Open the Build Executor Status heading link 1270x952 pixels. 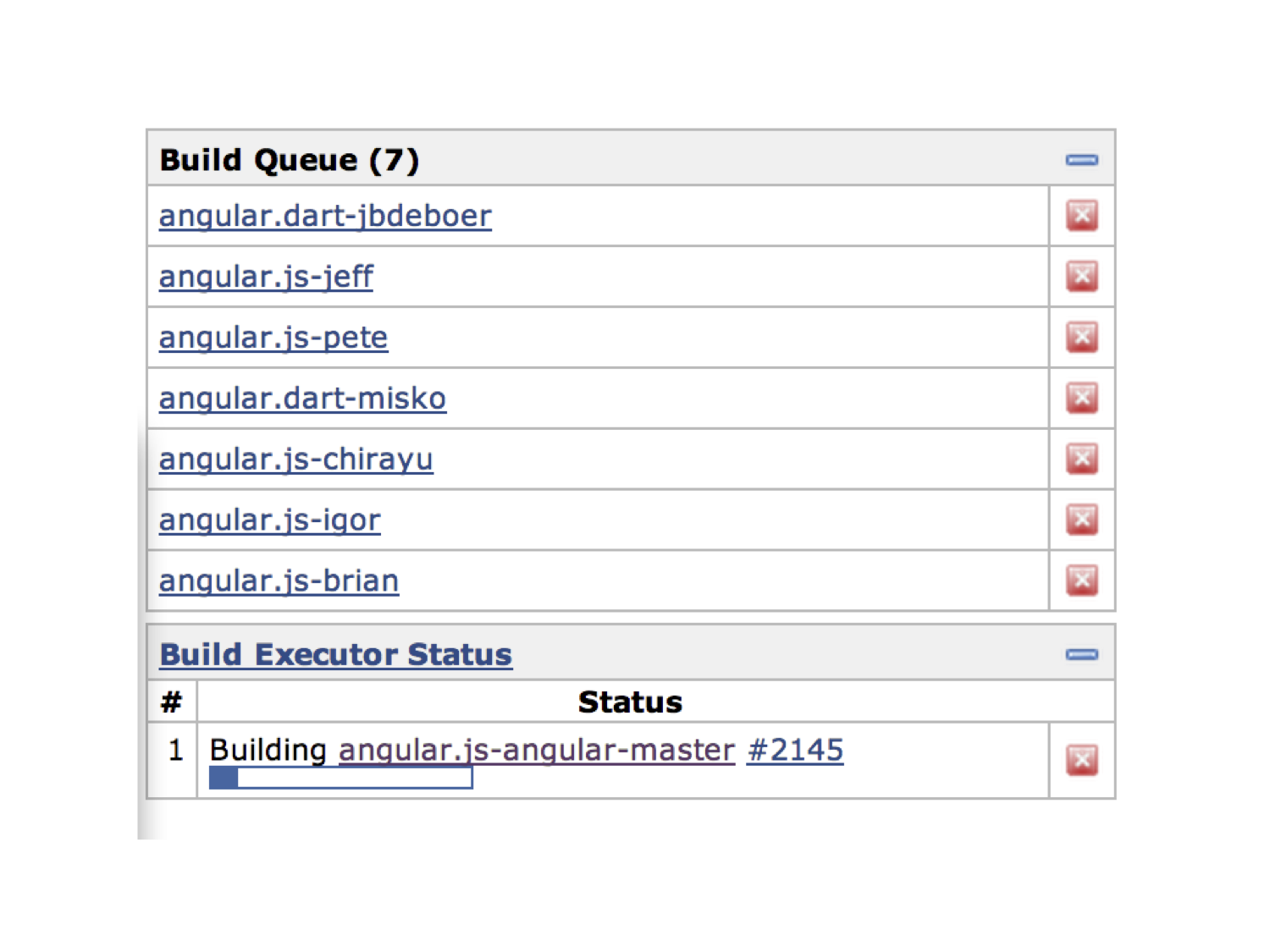click(336, 655)
